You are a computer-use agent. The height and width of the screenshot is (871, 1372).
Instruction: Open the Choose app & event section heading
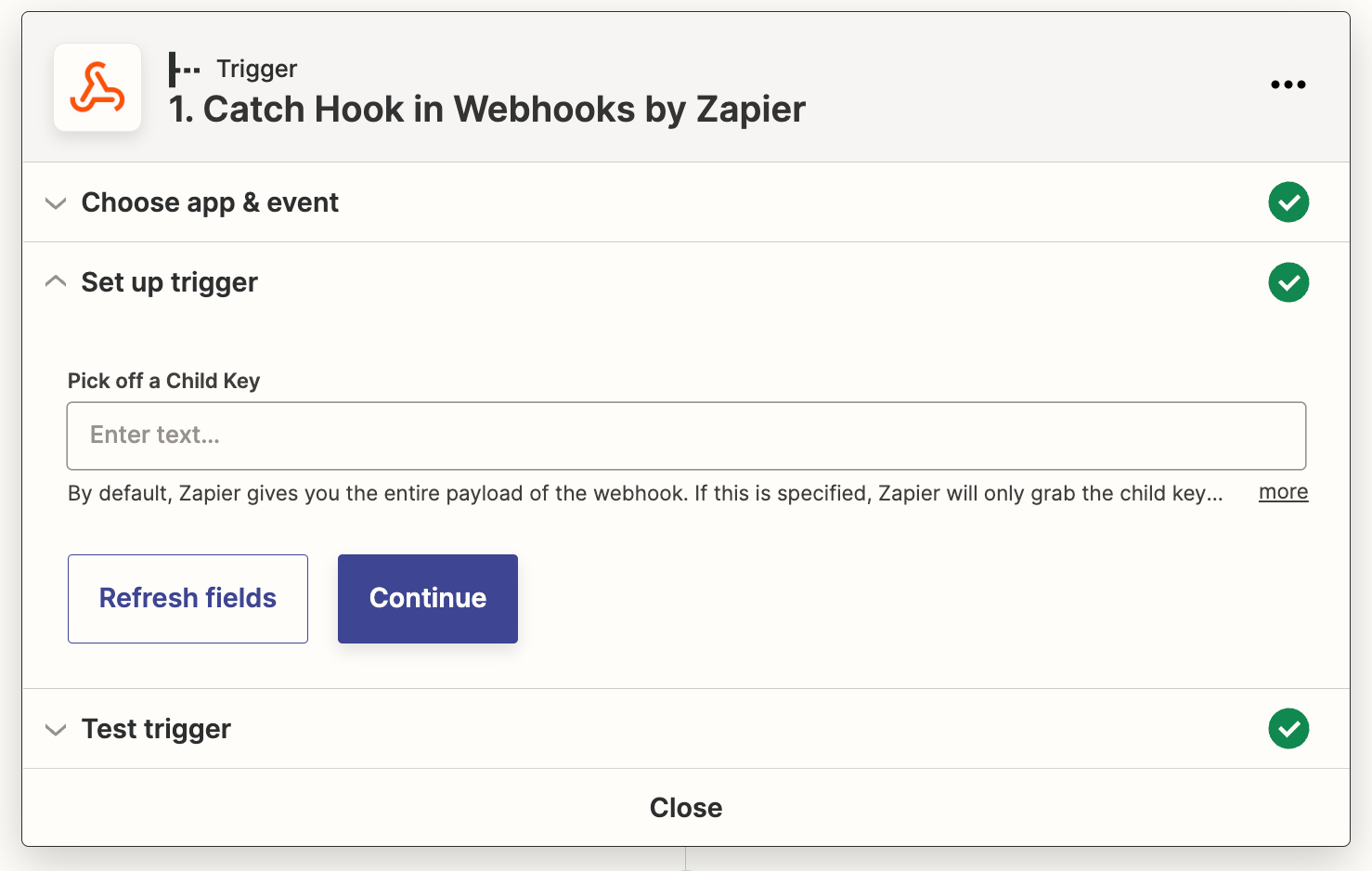click(x=210, y=202)
